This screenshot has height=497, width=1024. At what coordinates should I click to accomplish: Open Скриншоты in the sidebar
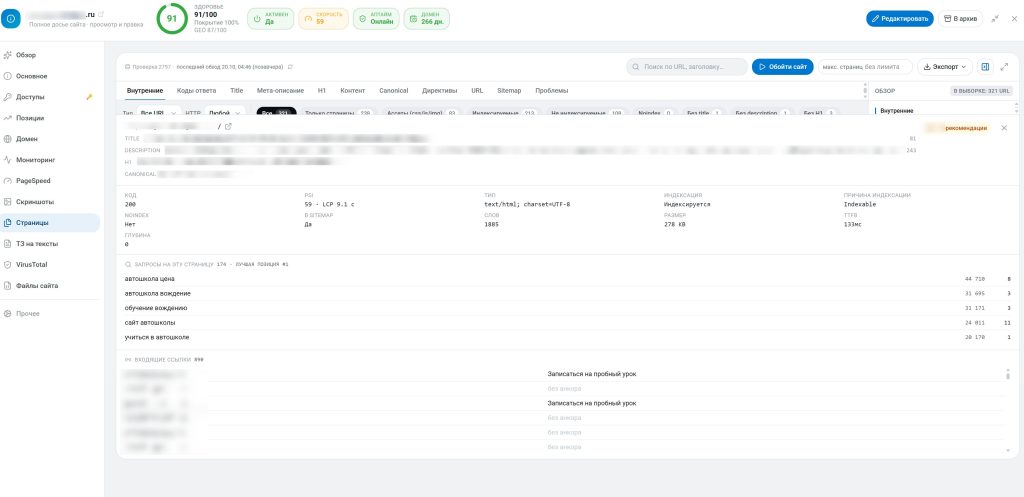pyautogui.click(x=50, y=201)
